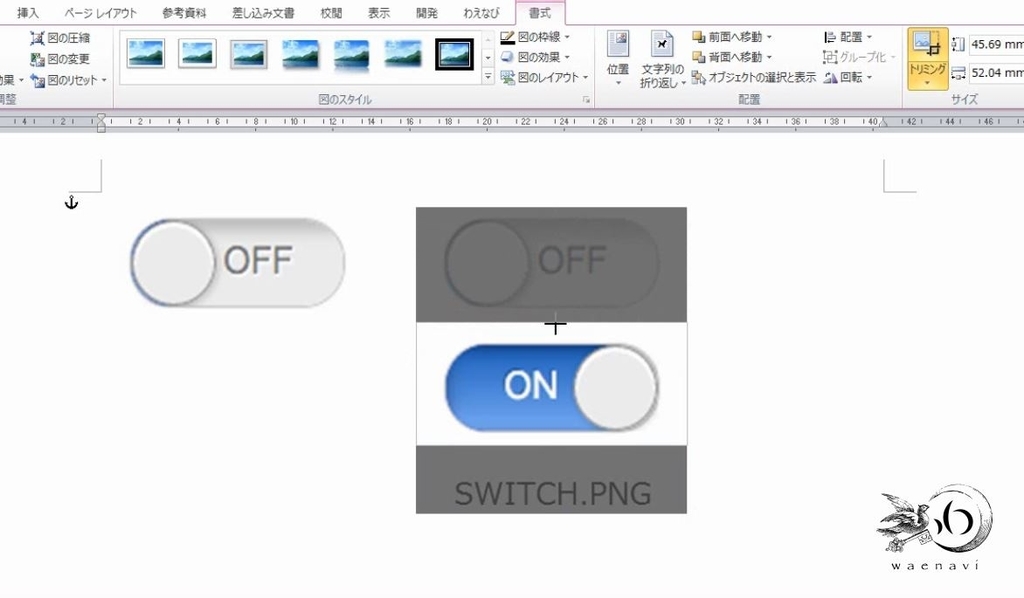Click the 図の効果 effects icon
Screen dimensions: 1024x598
pos(507,57)
